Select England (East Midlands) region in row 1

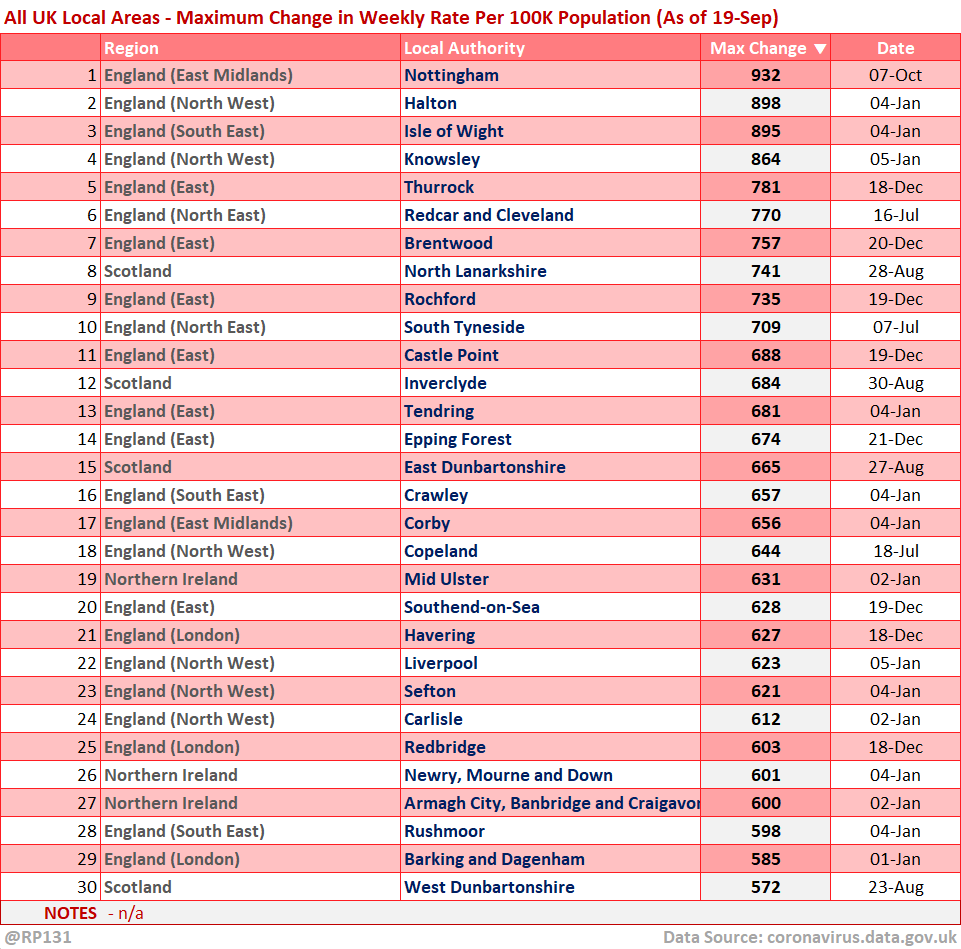tap(198, 75)
